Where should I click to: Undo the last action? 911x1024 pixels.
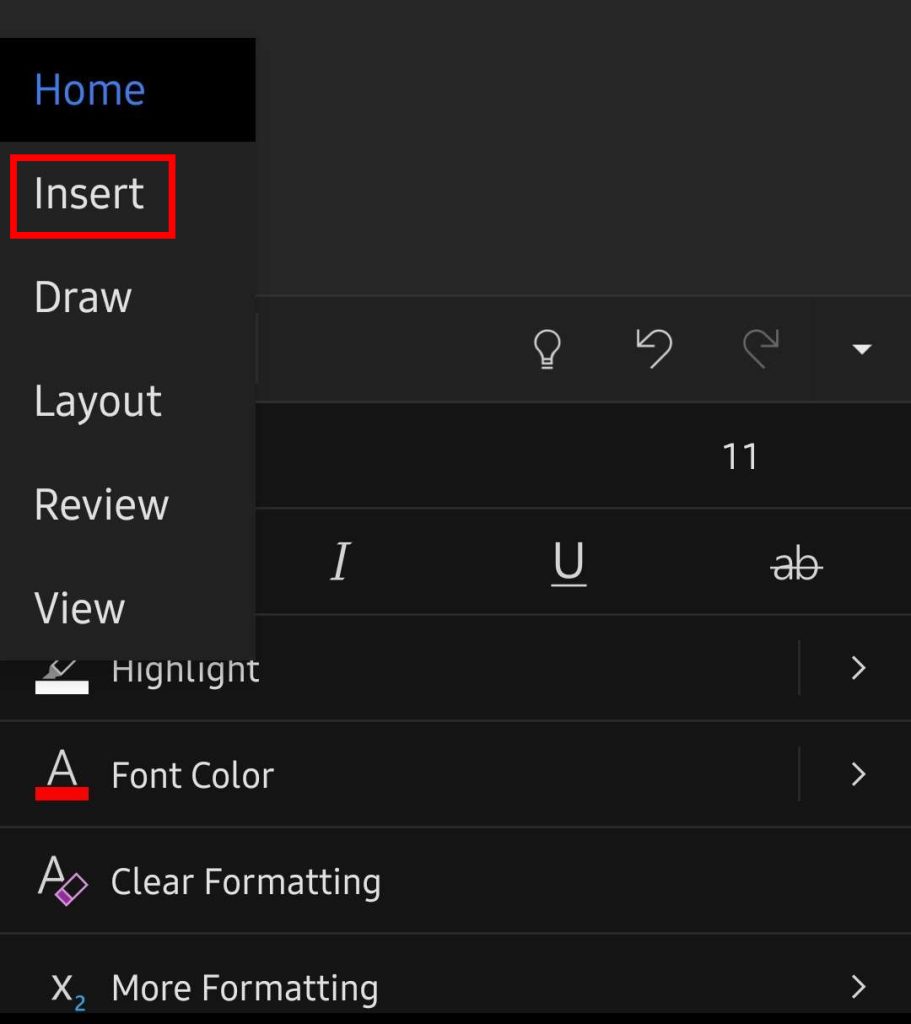coord(655,349)
